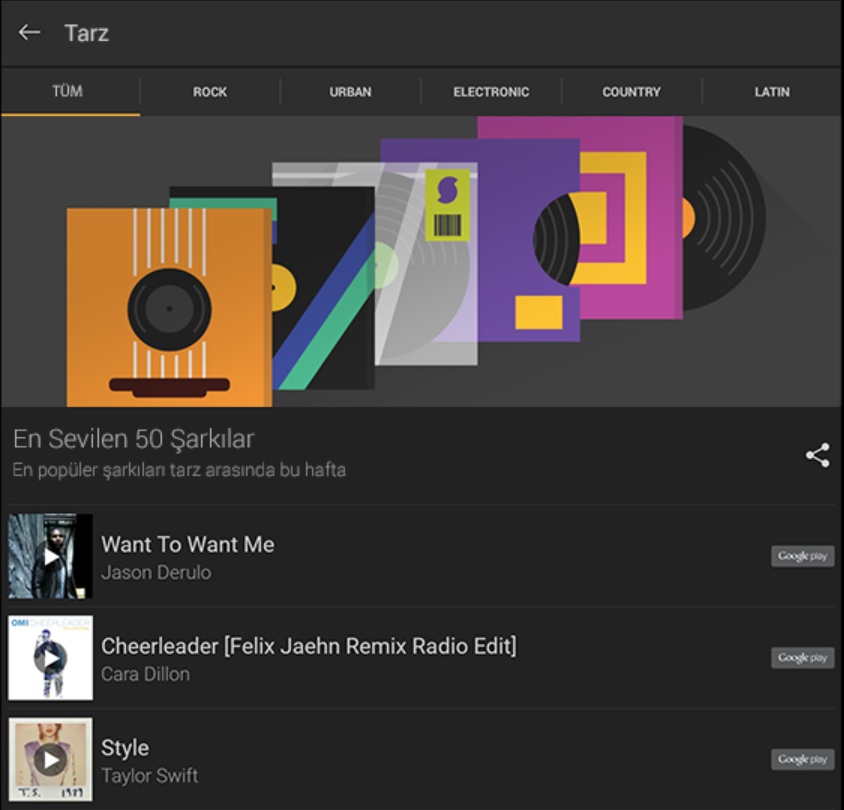Open Google Play for Want To Want Me
844x810 pixels.
(x=802, y=556)
